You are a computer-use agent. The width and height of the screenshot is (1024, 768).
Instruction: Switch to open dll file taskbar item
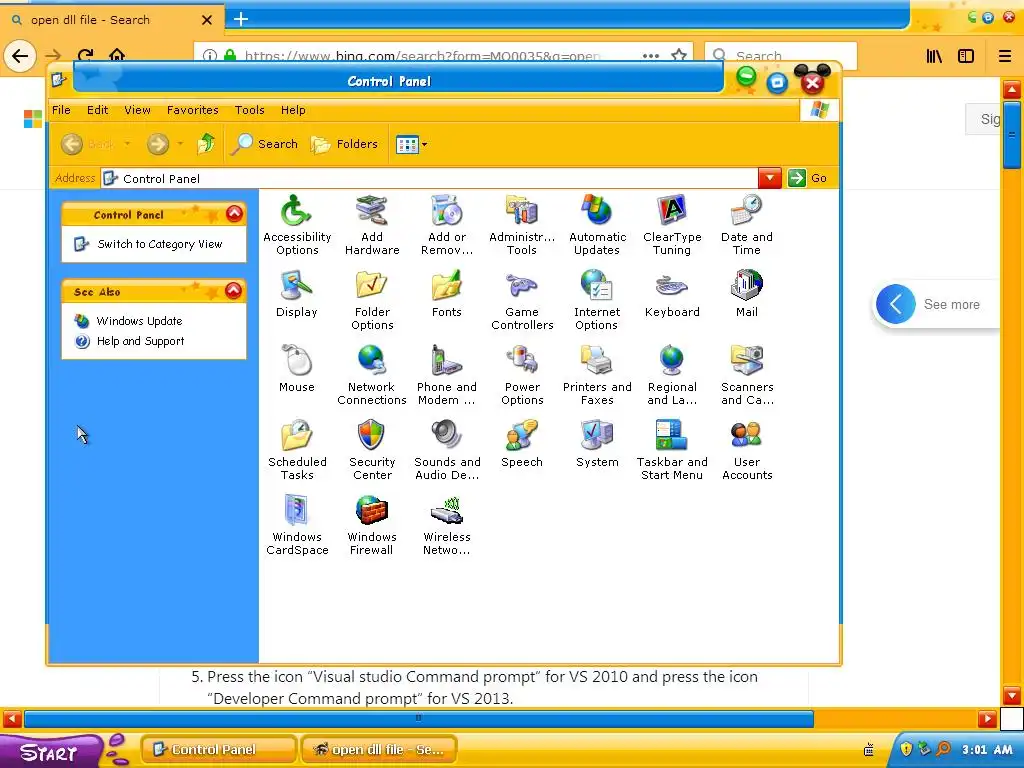click(379, 749)
